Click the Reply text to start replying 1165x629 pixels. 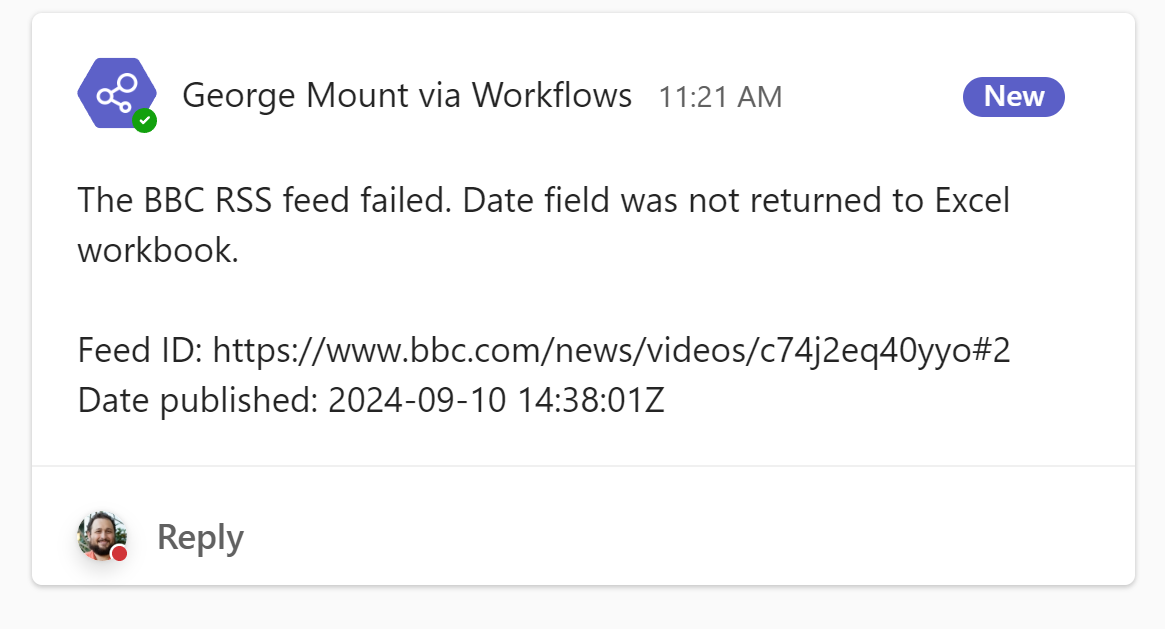tap(200, 537)
